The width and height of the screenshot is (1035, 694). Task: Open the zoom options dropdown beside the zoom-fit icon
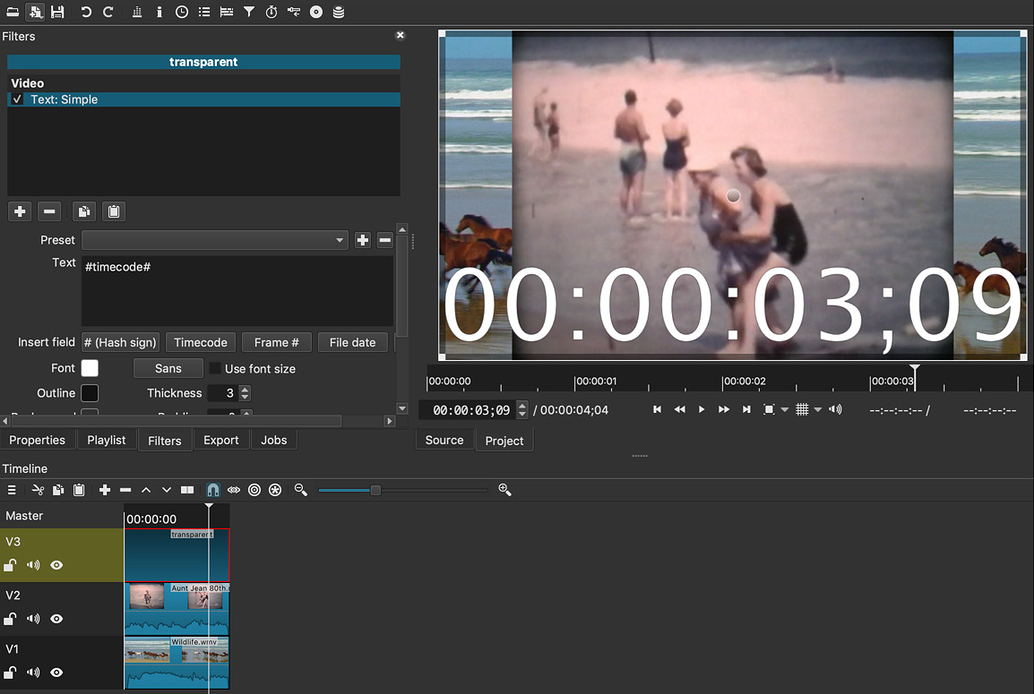[784, 410]
